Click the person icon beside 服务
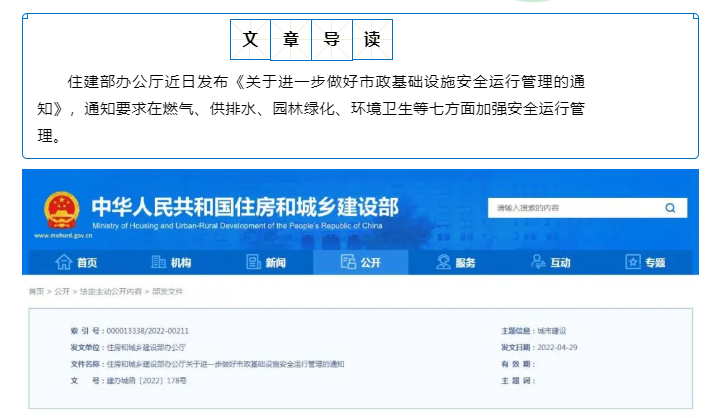Viewport: 708px width, 418px height. [443, 262]
